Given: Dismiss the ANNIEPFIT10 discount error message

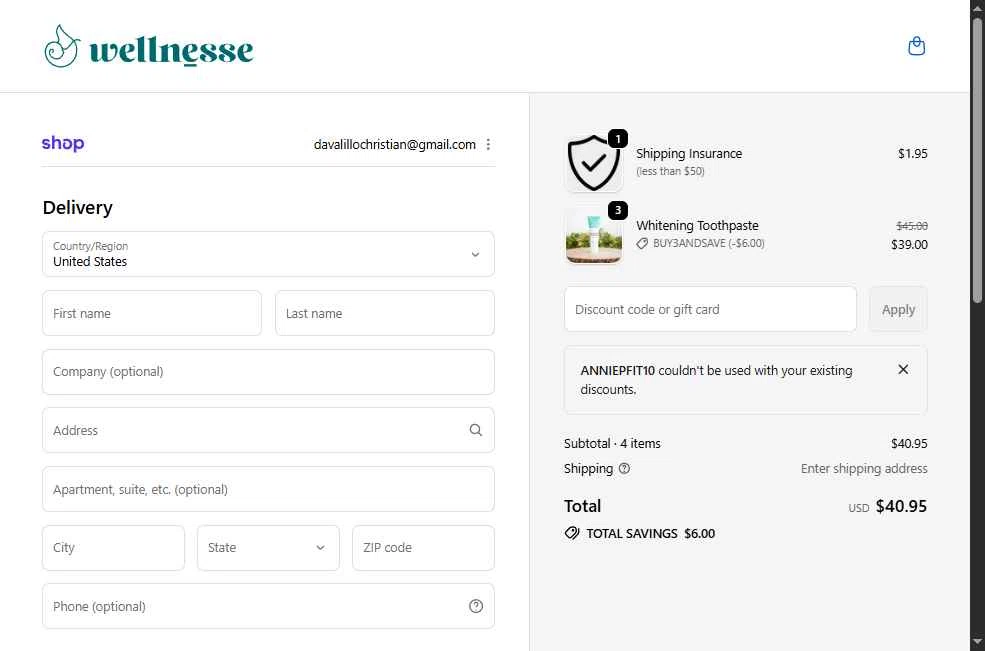Looking at the screenshot, I should tap(903, 369).
